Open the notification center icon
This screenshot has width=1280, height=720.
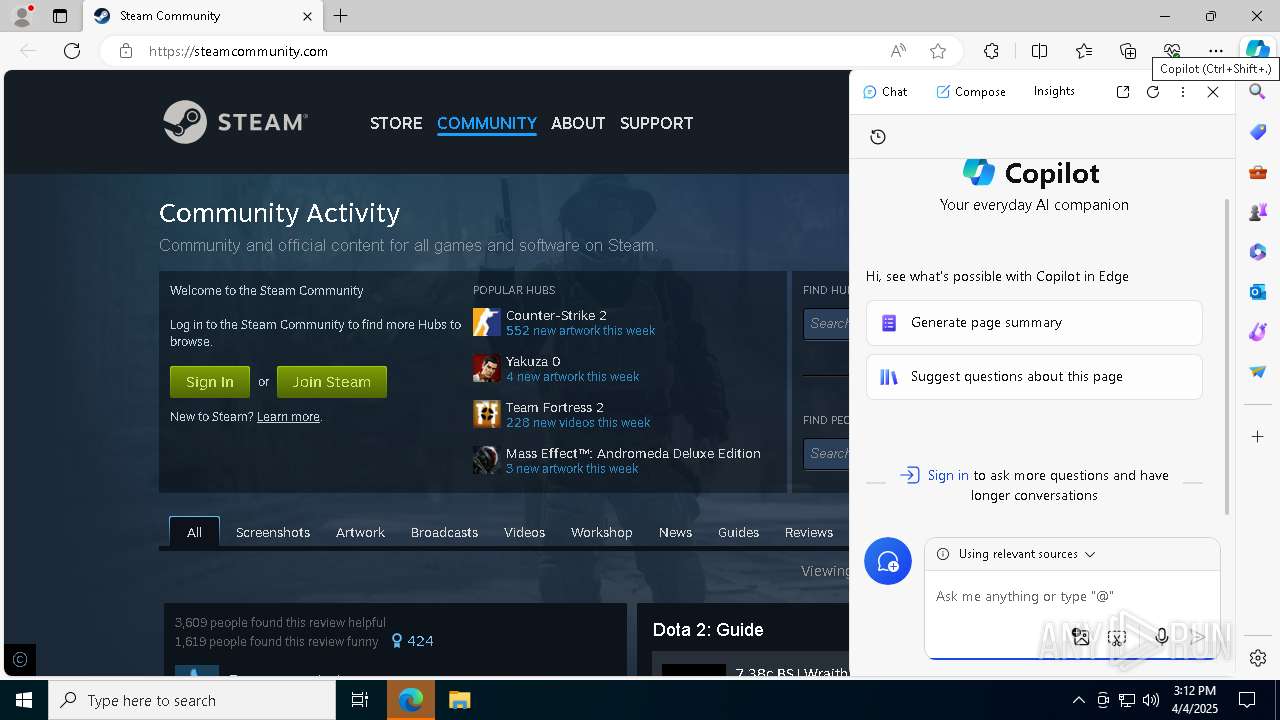coord(1247,700)
